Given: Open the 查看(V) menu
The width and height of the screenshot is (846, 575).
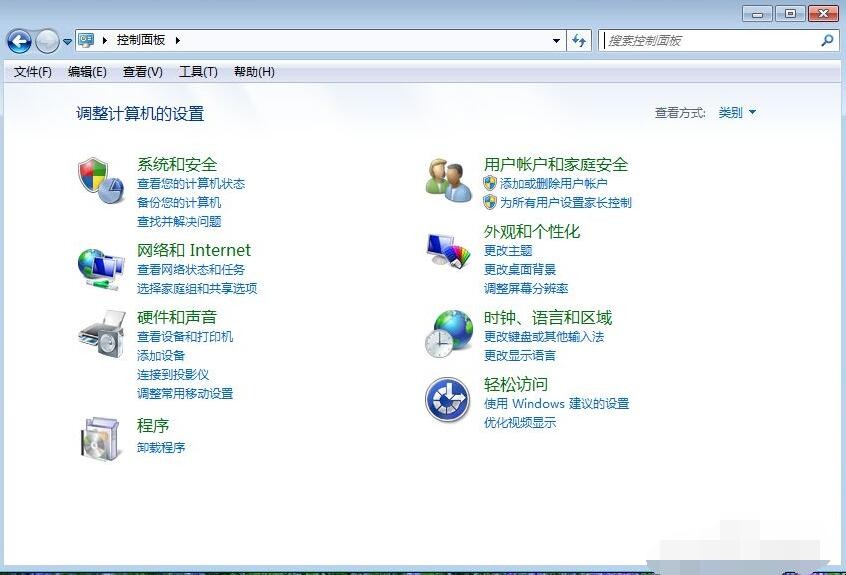Looking at the screenshot, I should pos(142,72).
